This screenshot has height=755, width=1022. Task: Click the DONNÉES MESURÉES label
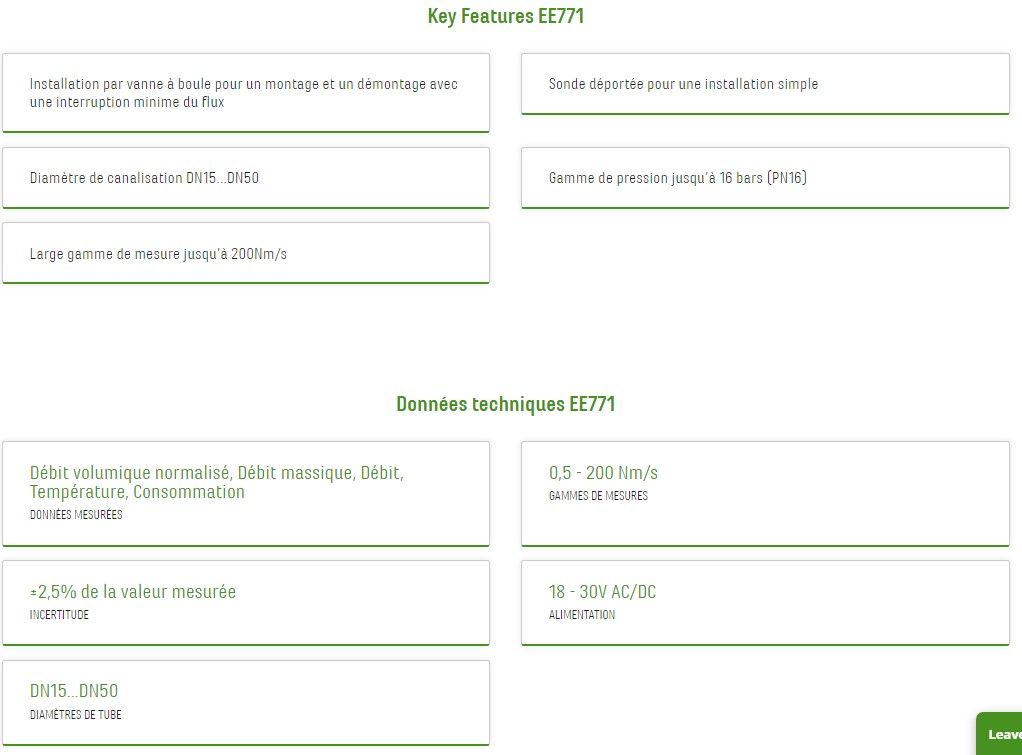coord(76,515)
